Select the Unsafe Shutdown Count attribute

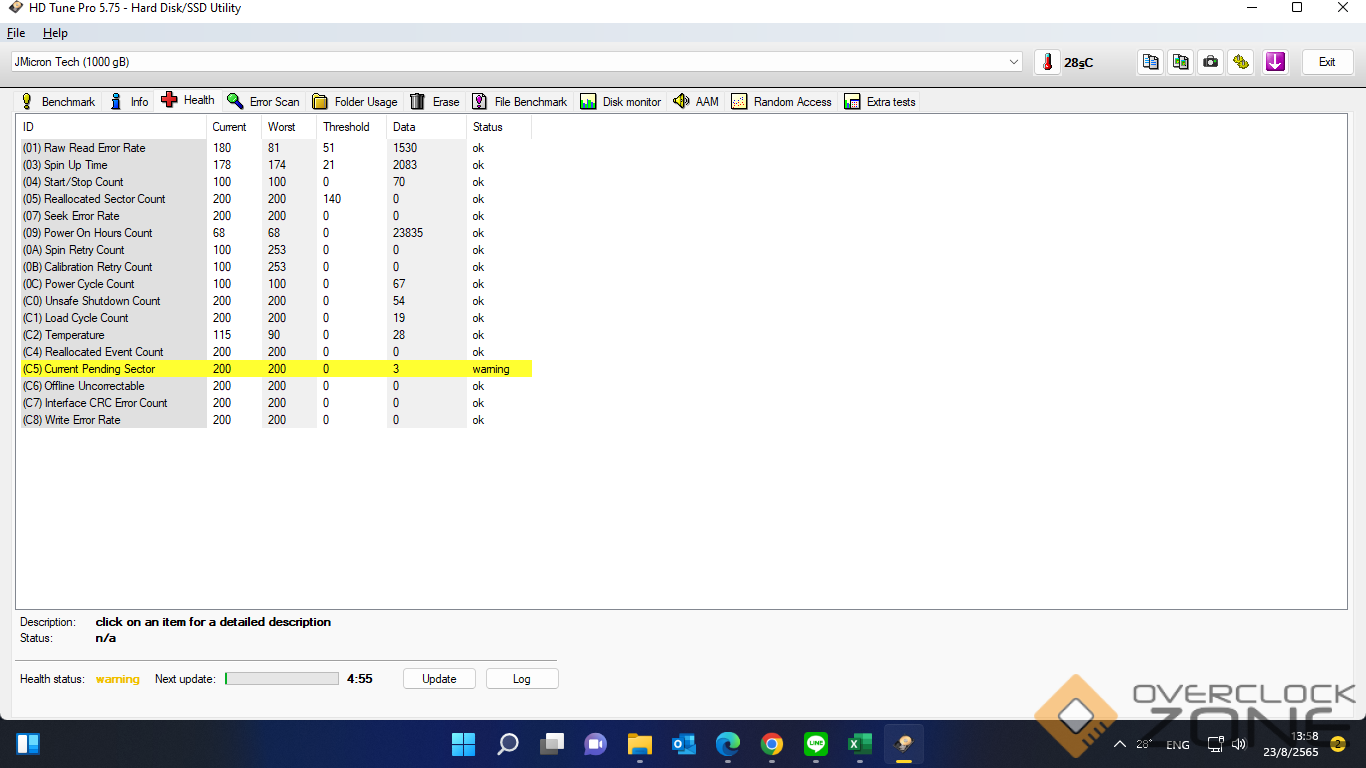(274, 301)
